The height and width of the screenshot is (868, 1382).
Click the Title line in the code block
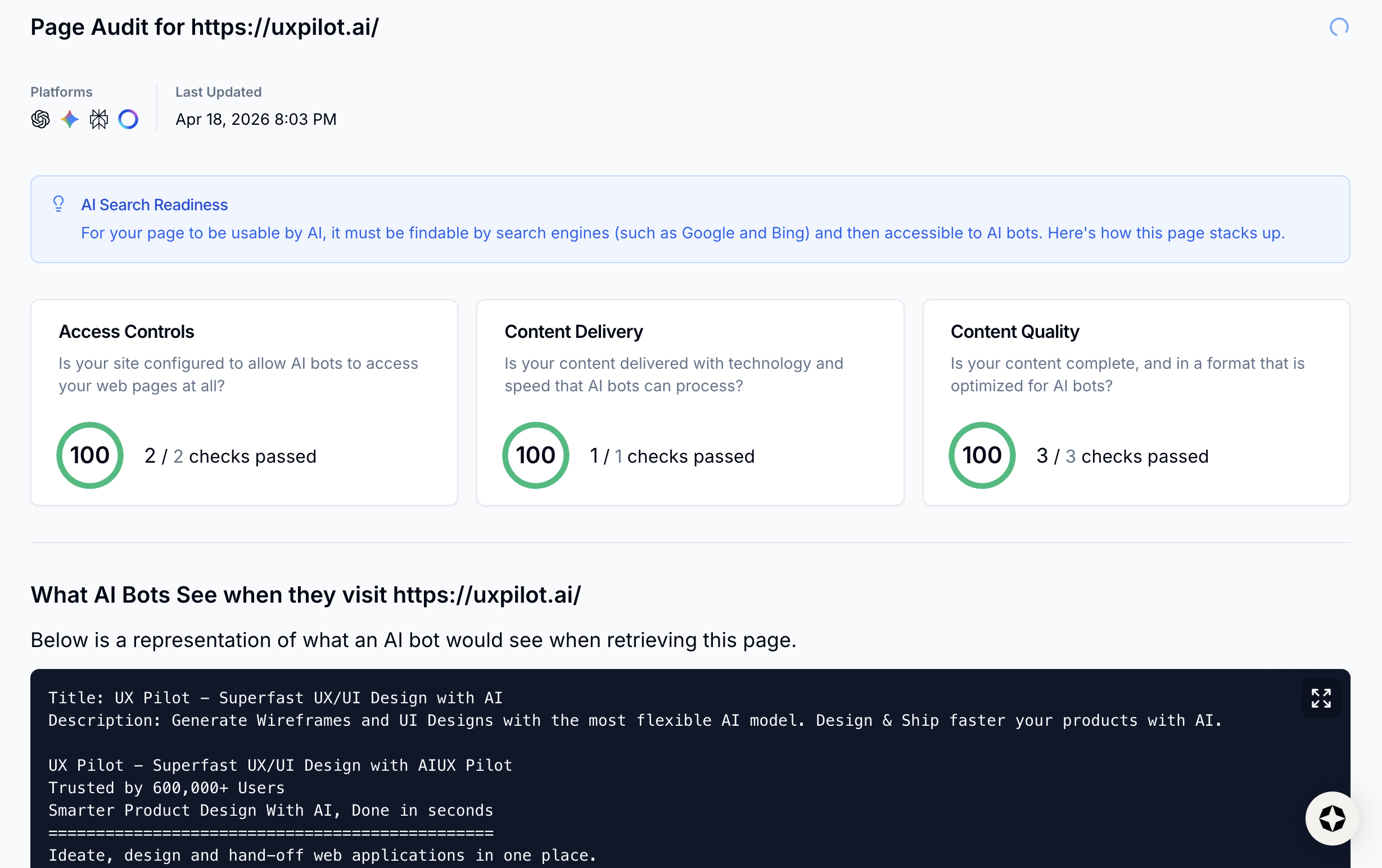point(276,698)
